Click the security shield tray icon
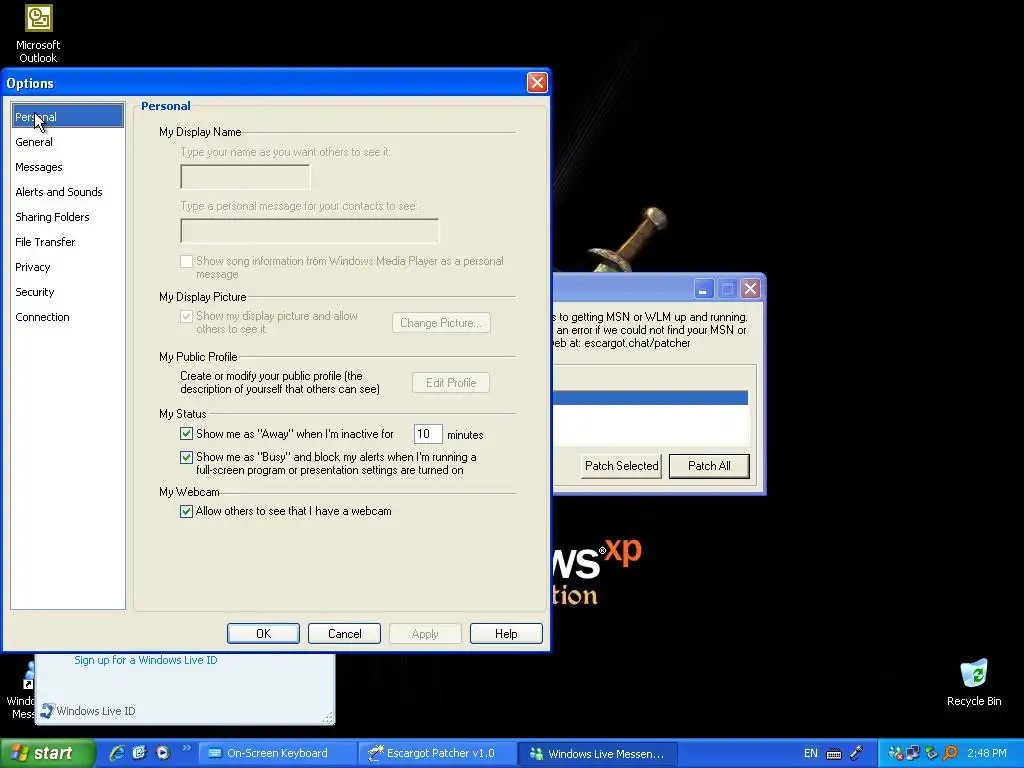 [931, 754]
